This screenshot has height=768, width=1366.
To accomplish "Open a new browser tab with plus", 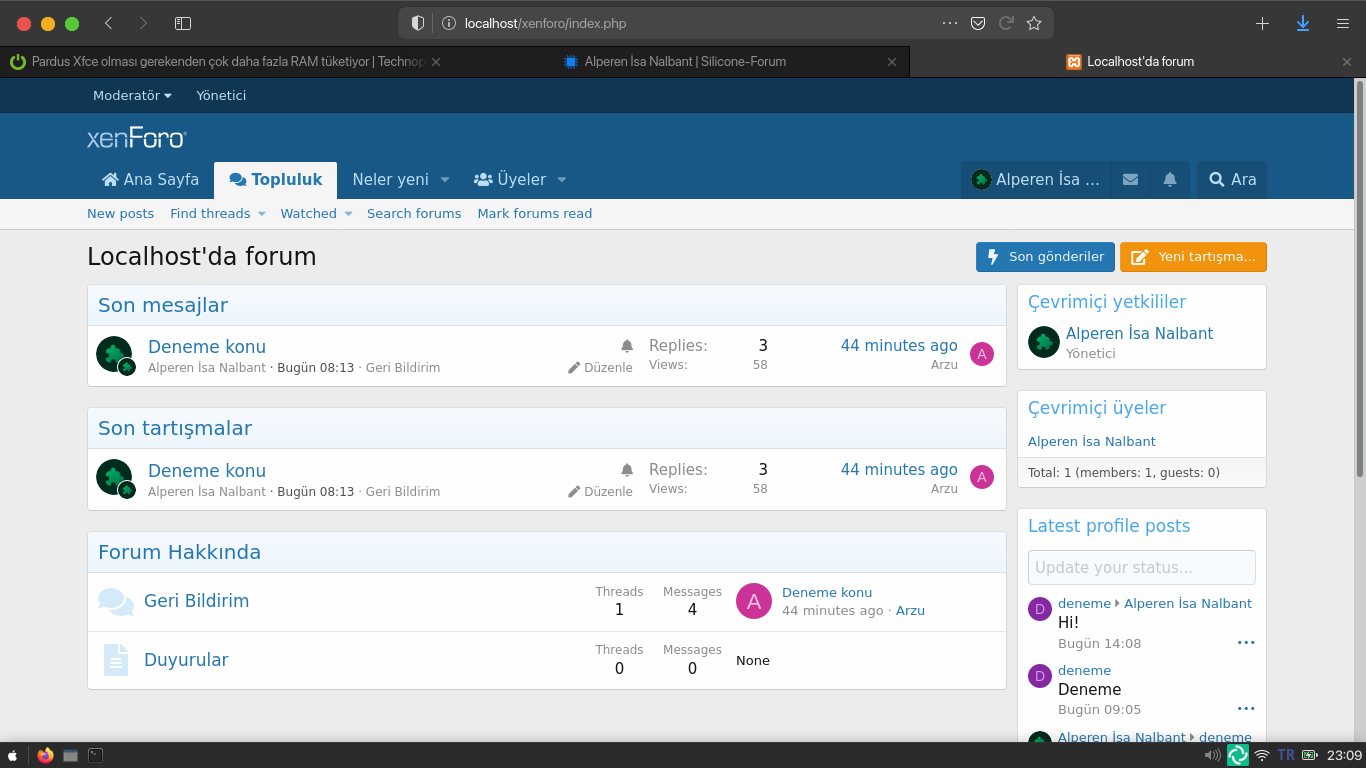I will (1262, 23).
